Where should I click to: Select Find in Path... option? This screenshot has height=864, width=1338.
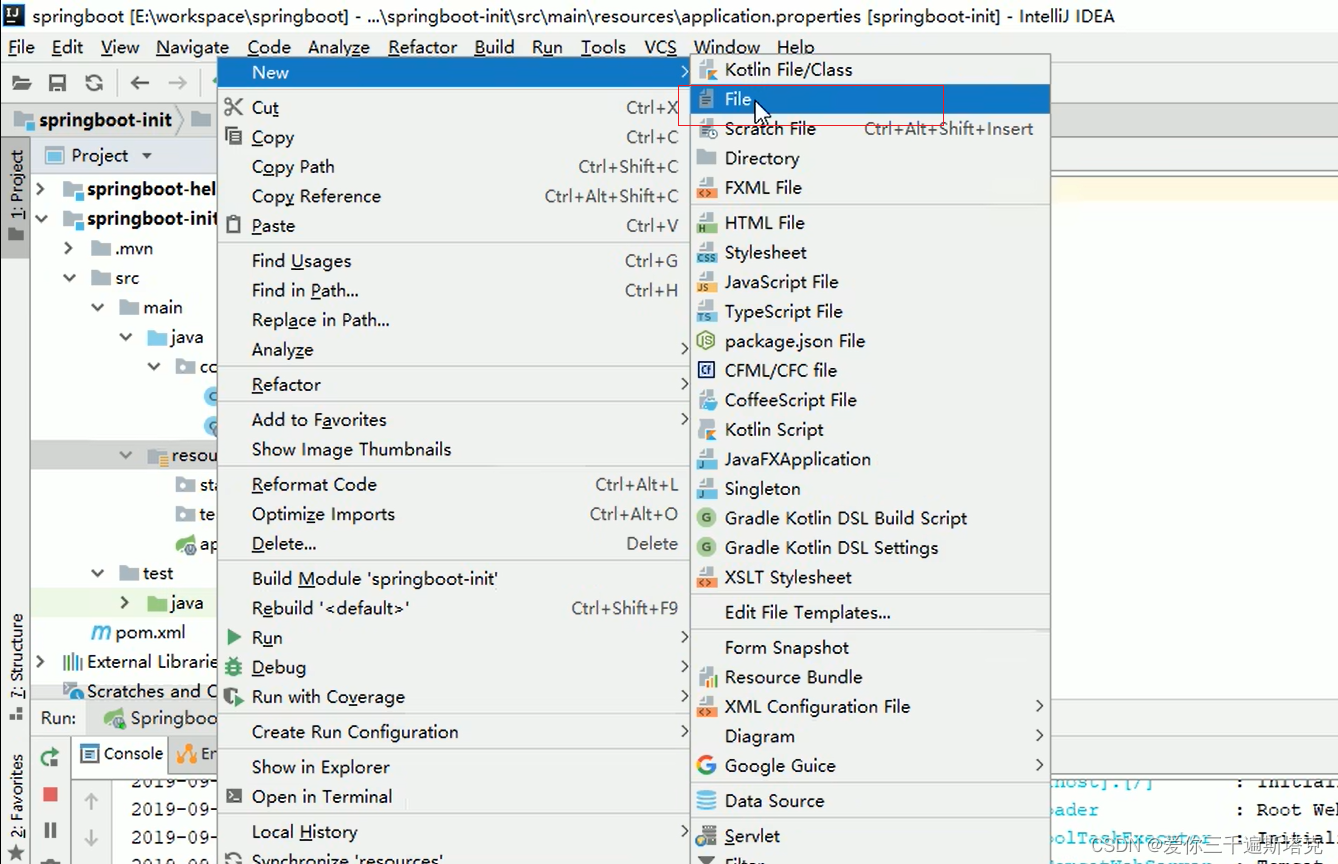453,291
